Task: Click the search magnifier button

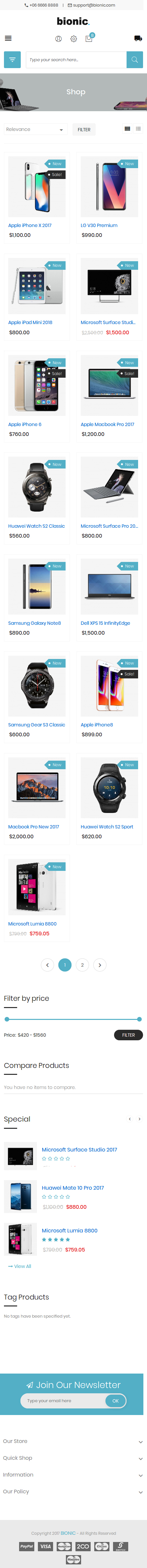Action: 135,60
